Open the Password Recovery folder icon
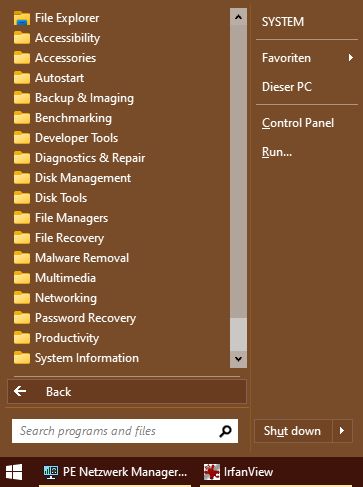This screenshot has height=487, width=363. tap(22, 318)
